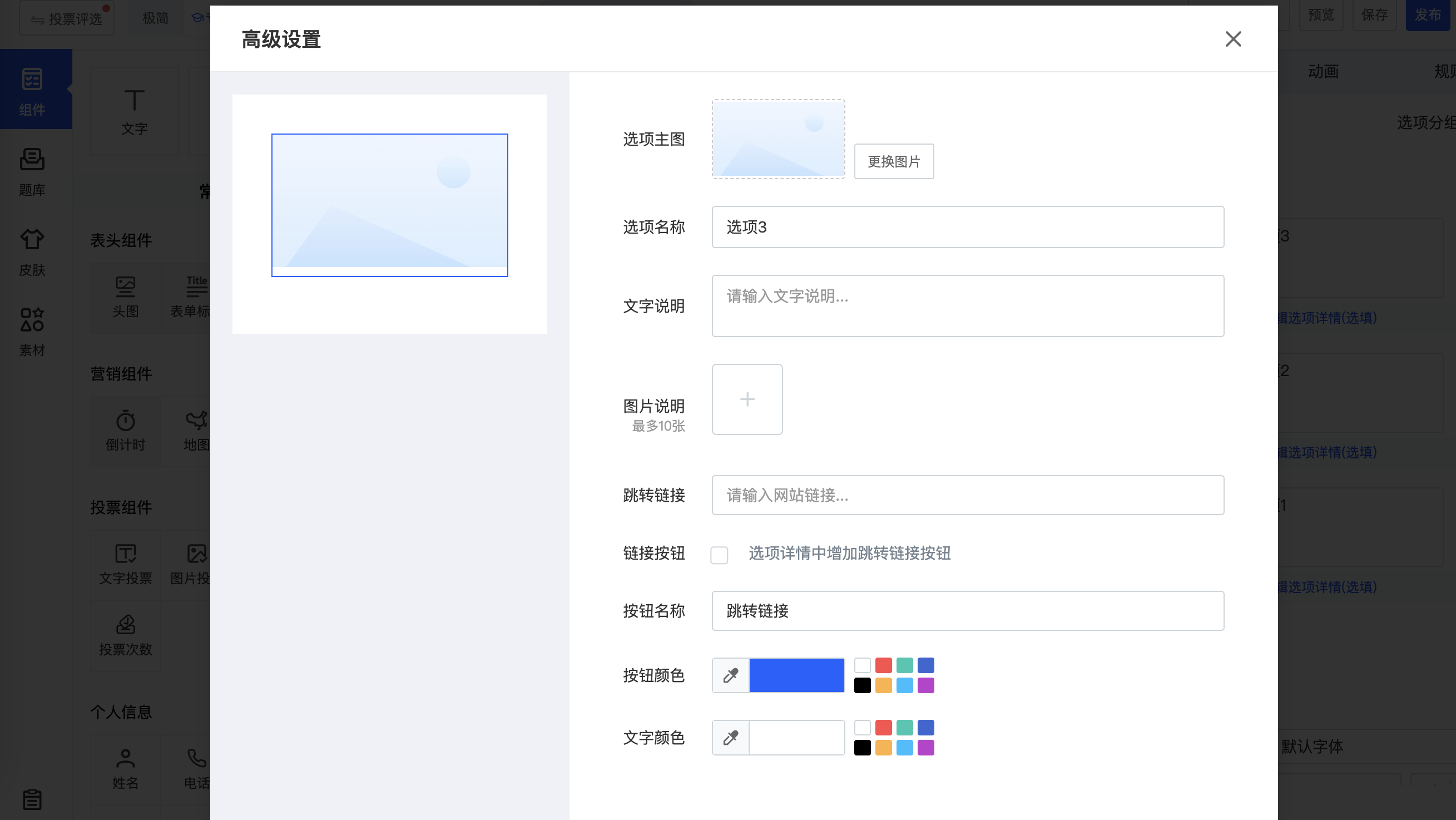Image resolution: width=1456 pixels, height=820 pixels.
Task: Click the plus icon to add description image
Action: (747, 399)
